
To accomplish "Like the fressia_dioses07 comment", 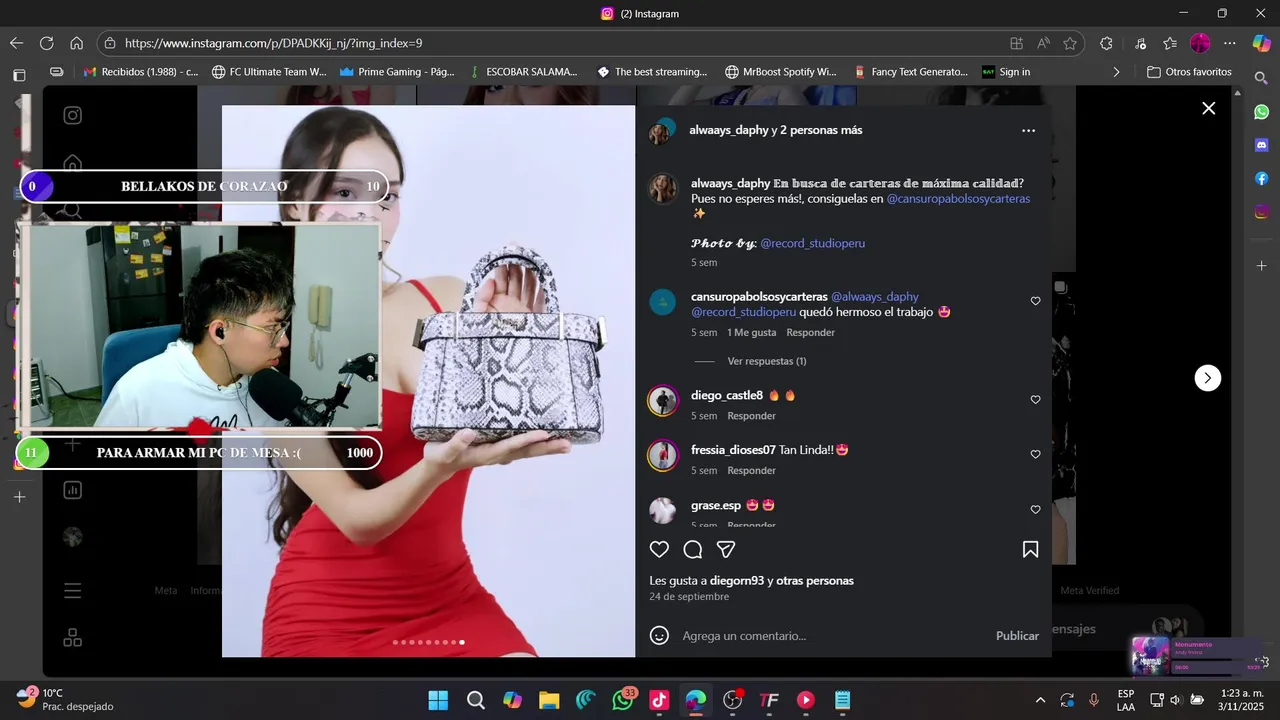I will point(1035,455).
